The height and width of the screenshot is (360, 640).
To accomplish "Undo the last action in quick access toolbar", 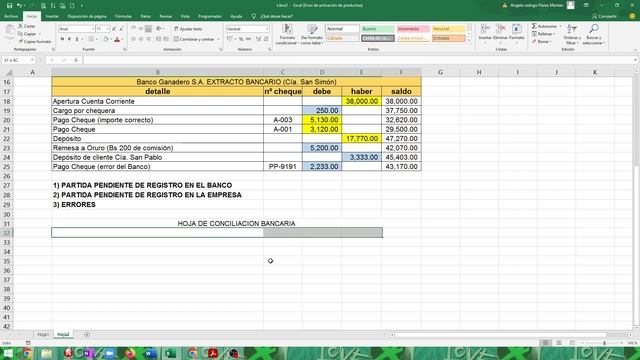I will click(x=19, y=6).
